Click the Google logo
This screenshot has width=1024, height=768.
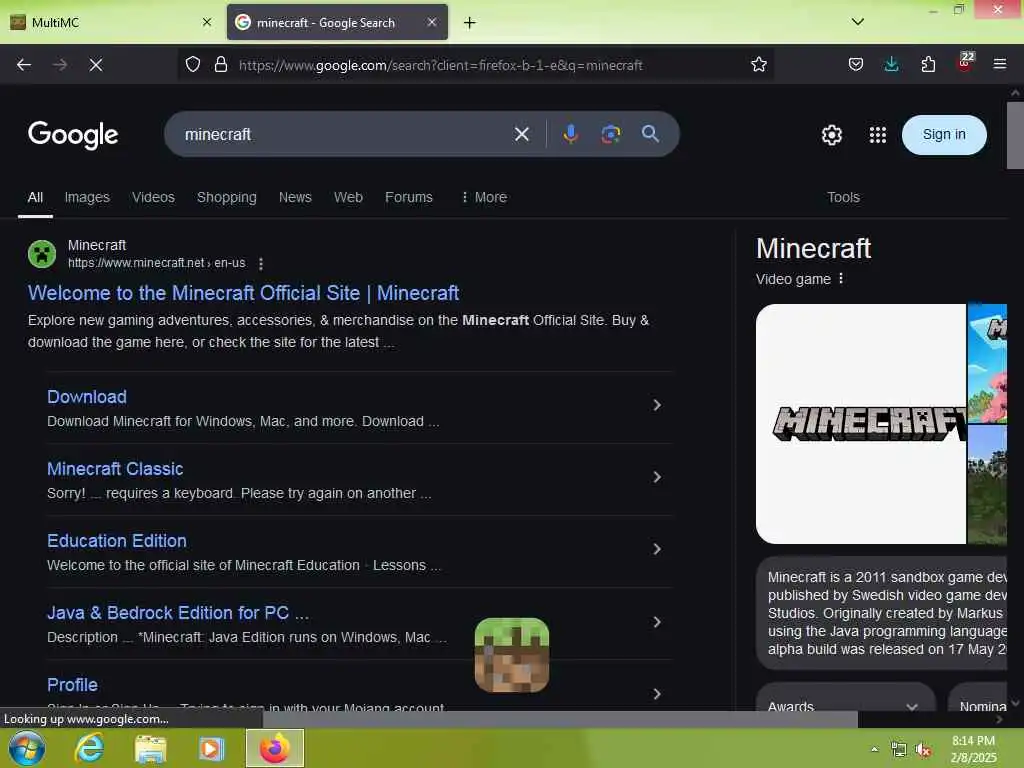coord(73,135)
